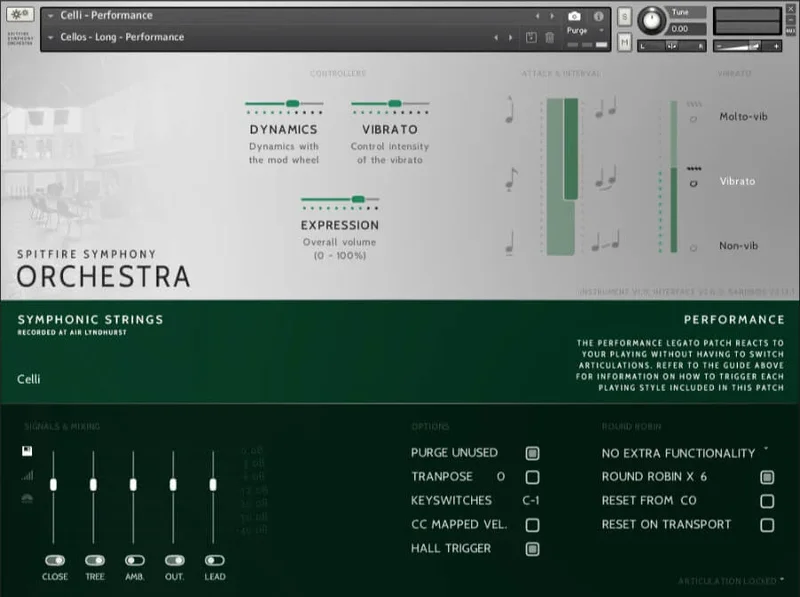800x597 pixels.
Task: Open the No Extra Functionality dropdown
Action: [685, 453]
